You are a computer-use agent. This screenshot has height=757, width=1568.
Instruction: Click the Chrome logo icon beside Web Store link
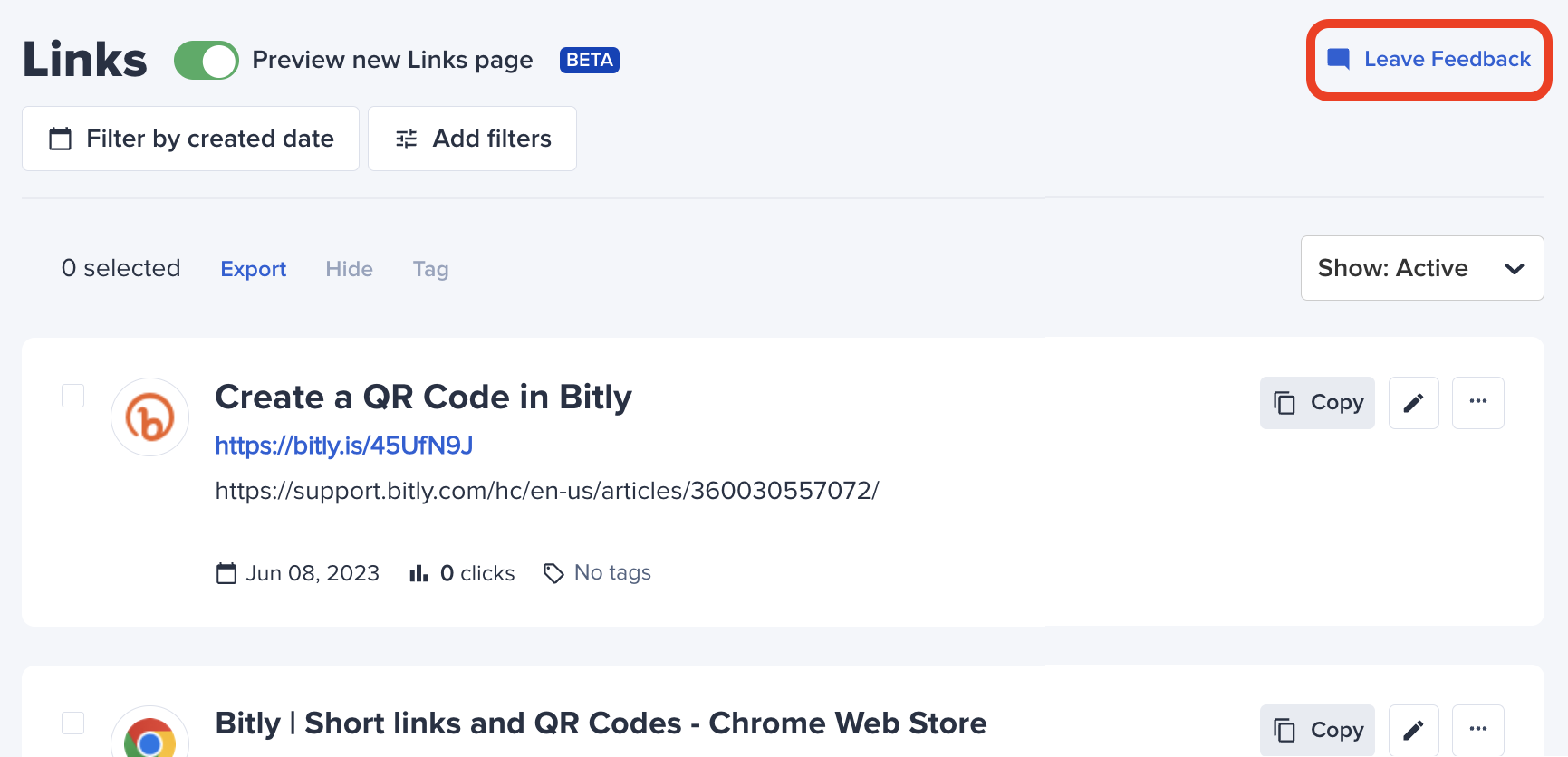[149, 735]
